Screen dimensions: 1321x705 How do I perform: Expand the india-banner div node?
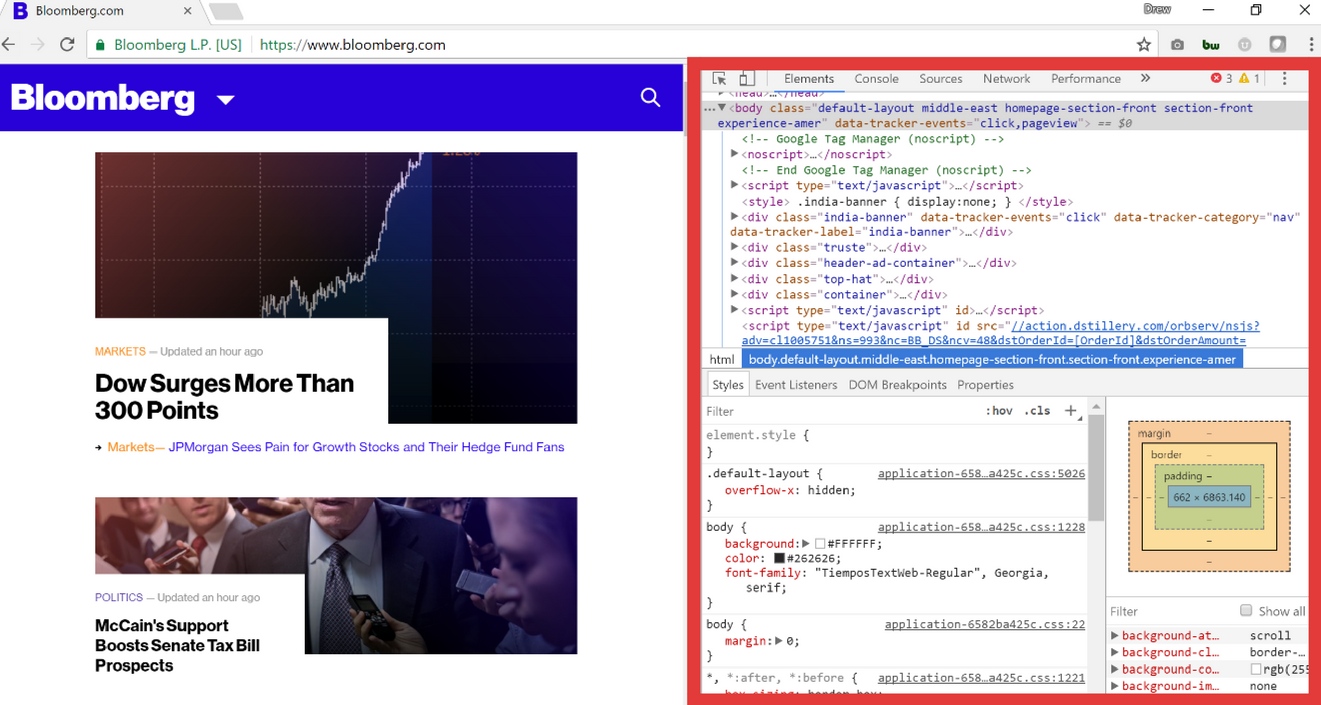(x=735, y=216)
